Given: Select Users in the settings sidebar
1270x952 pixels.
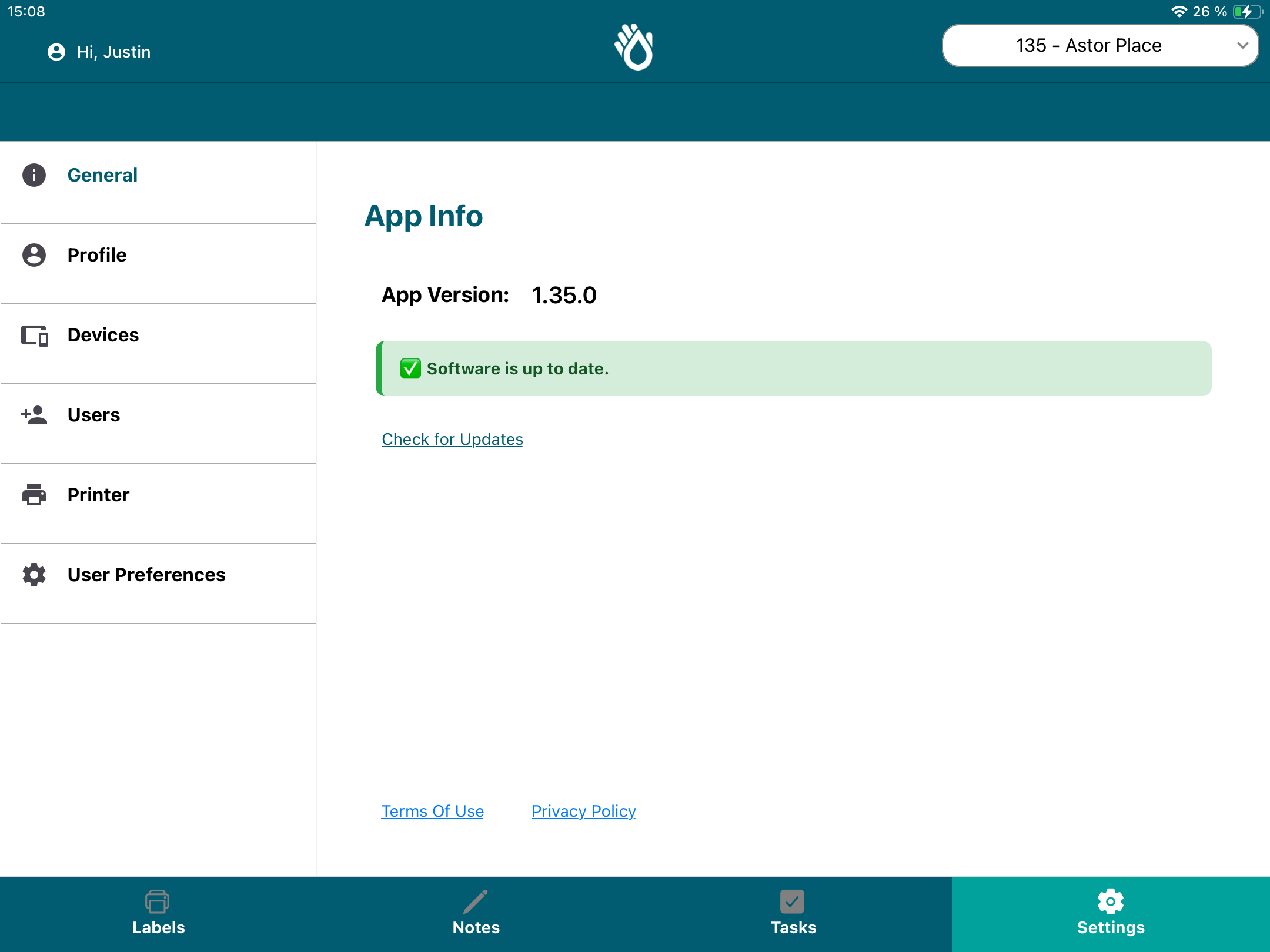Looking at the screenshot, I should (x=93, y=415).
